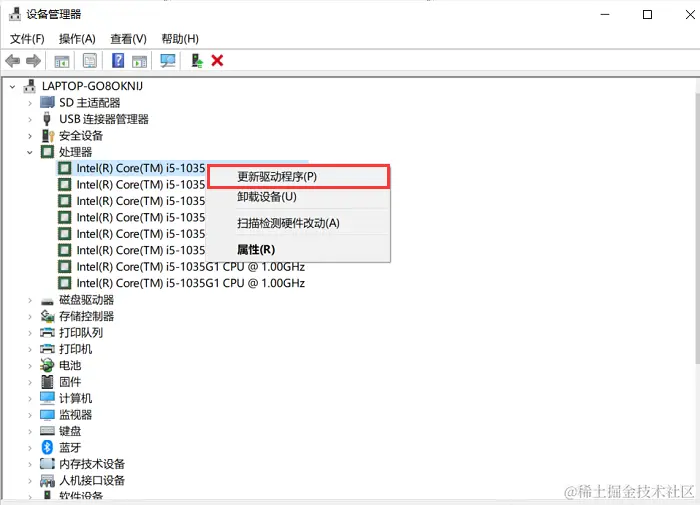
Task: Expand the 磁盘驱动器 node
Action: pos(29,300)
